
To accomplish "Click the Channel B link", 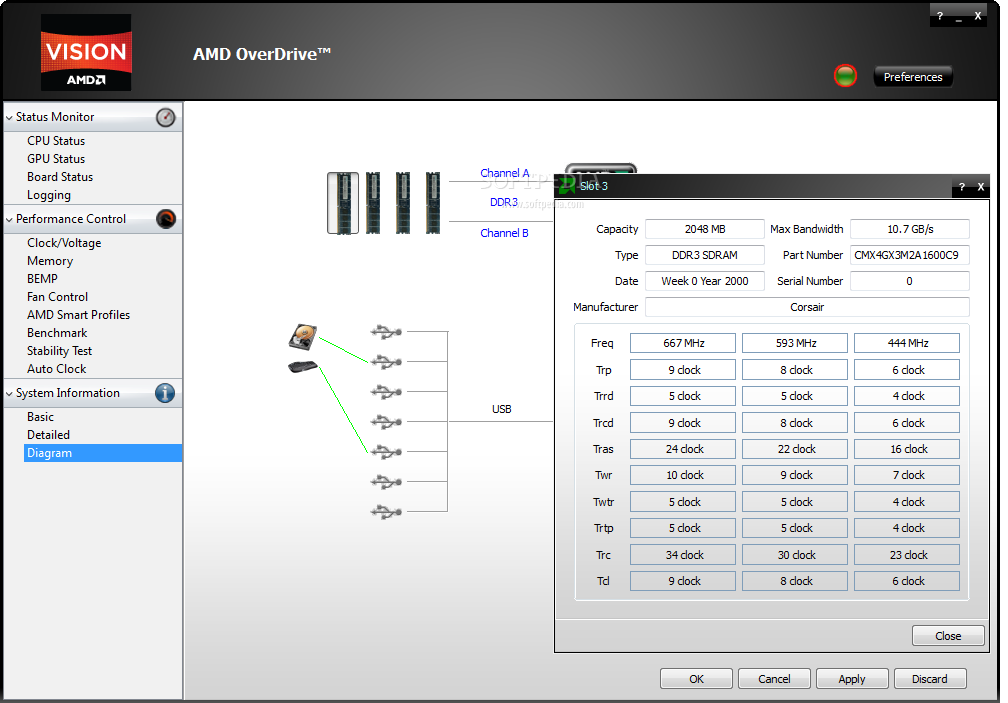I will [505, 233].
